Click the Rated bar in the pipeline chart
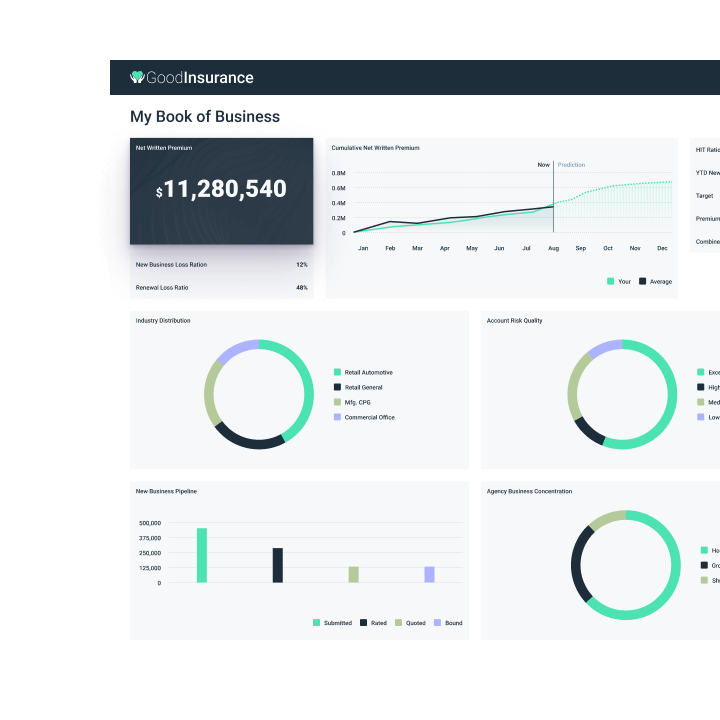Viewport: 720px width, 720px height. 278,565
